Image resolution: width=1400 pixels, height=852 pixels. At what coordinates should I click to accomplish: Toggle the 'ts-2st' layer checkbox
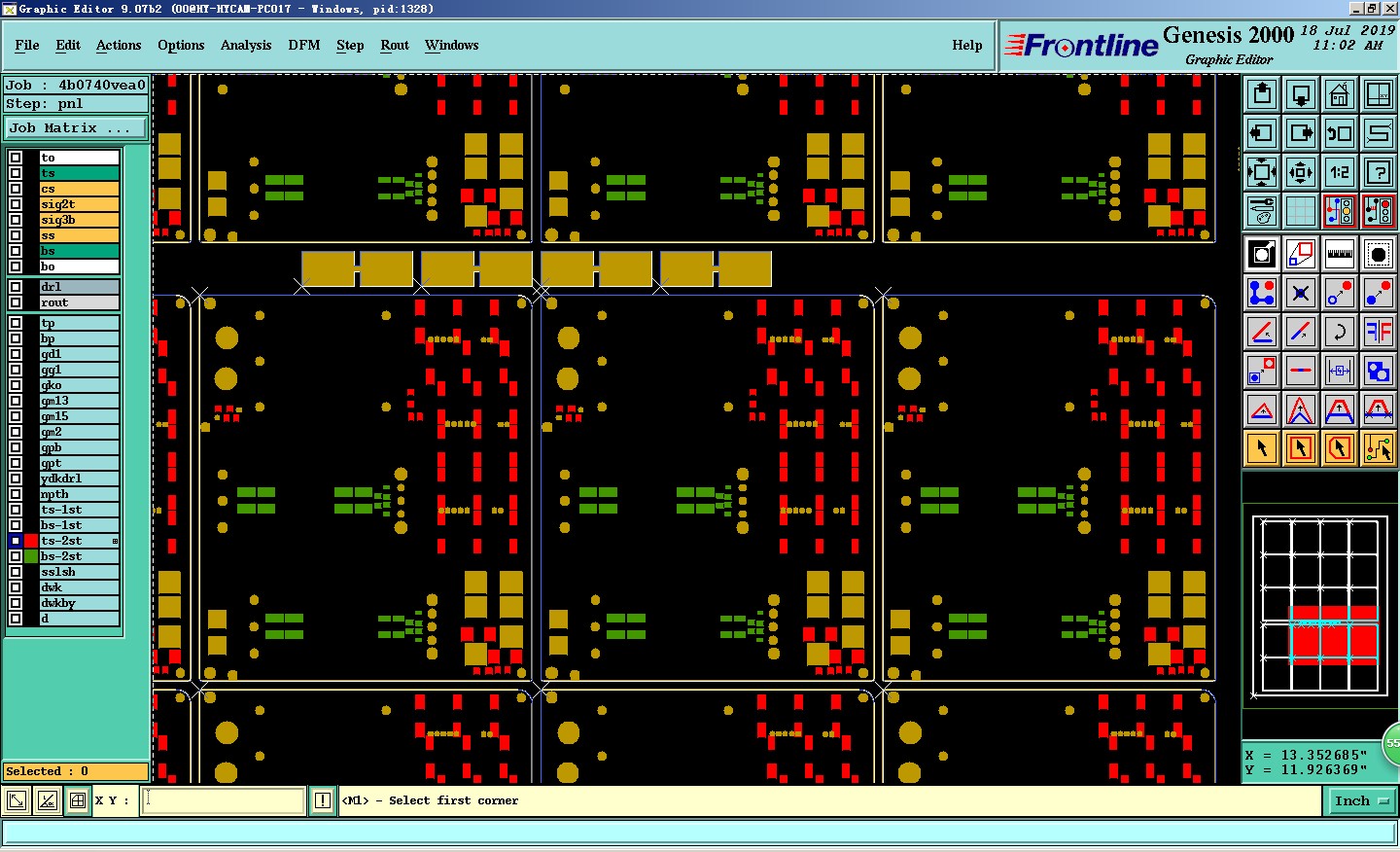[16, 541]
